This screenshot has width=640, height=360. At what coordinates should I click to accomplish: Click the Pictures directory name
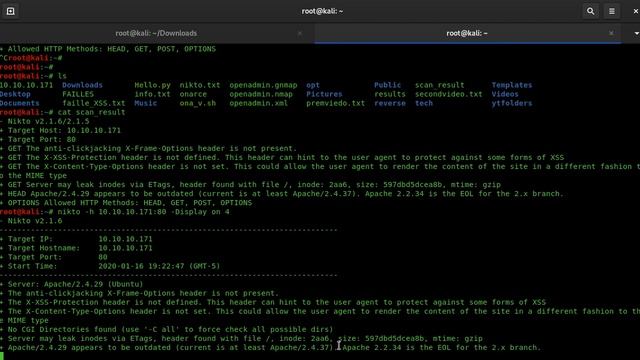point(324,94)
